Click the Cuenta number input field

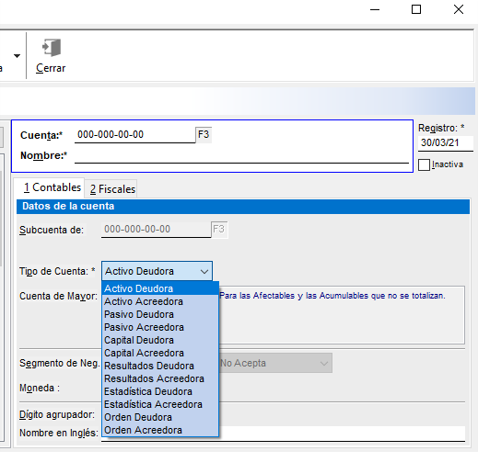pos(135,135)
